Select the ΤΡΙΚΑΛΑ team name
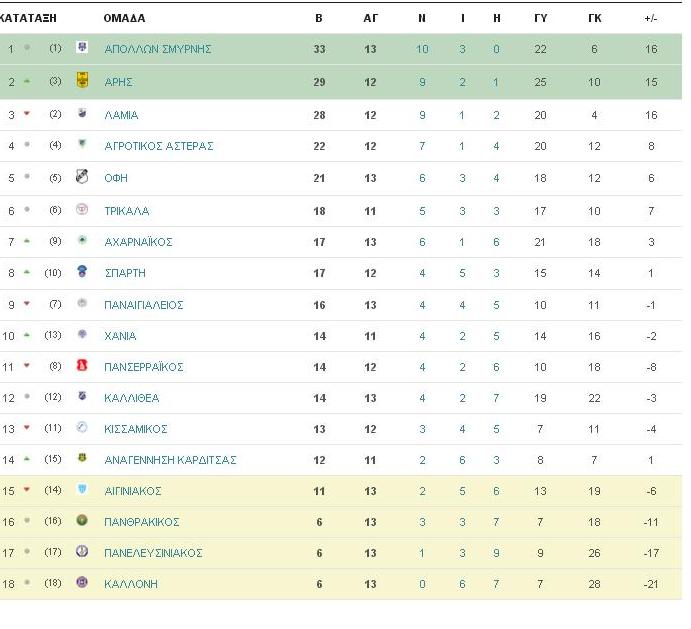Screen dimensions: 691x629 126,211
